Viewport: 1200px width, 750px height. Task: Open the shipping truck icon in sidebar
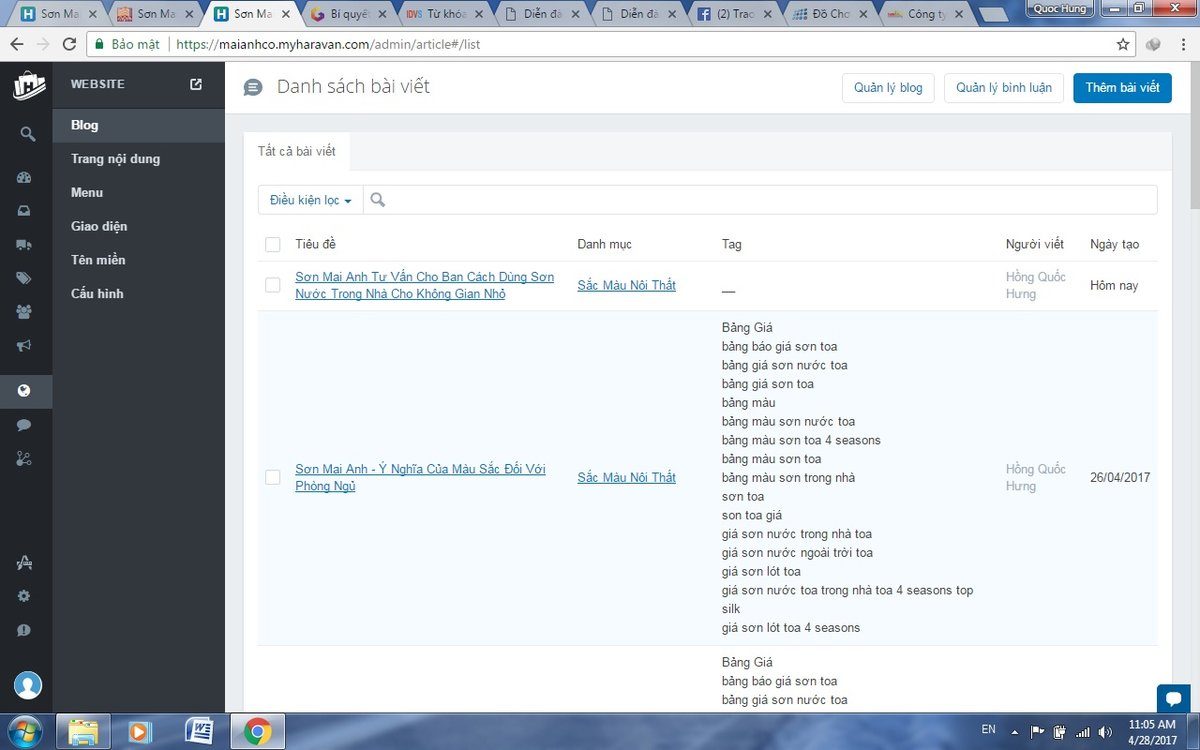pyautogui.click(x=25, y=245)
